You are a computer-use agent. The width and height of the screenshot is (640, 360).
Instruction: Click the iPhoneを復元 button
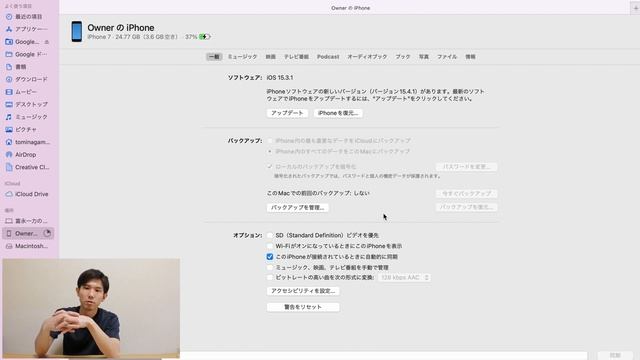pyautogui.click(x=338, y=113)
